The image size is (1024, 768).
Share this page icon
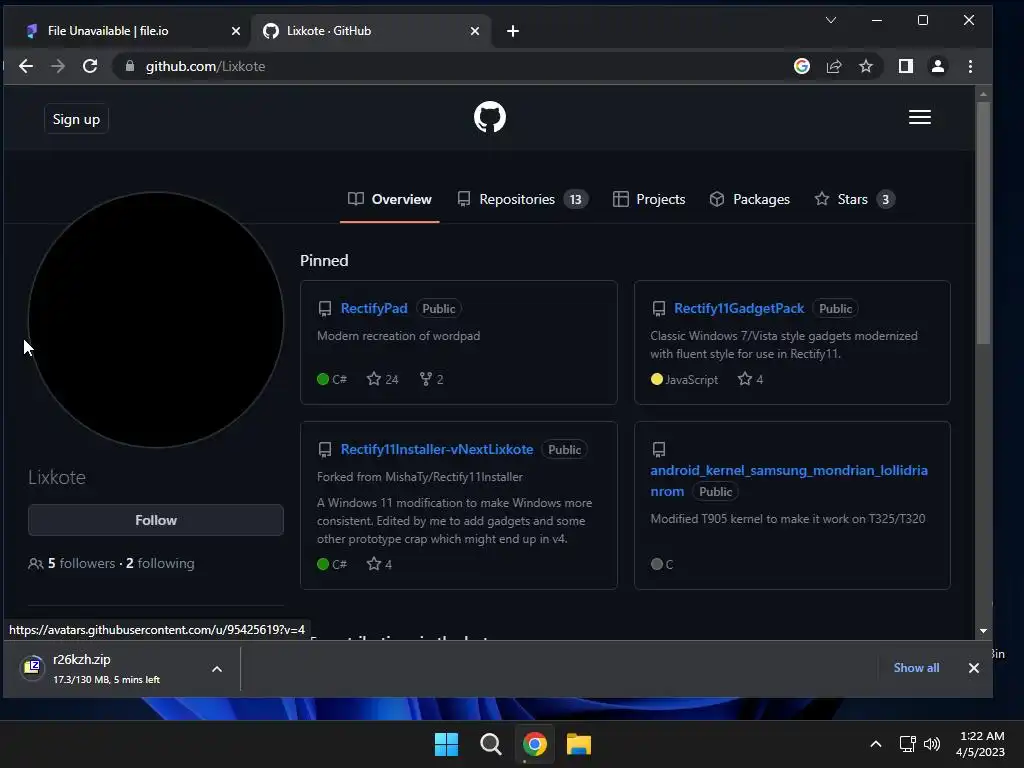833,66
